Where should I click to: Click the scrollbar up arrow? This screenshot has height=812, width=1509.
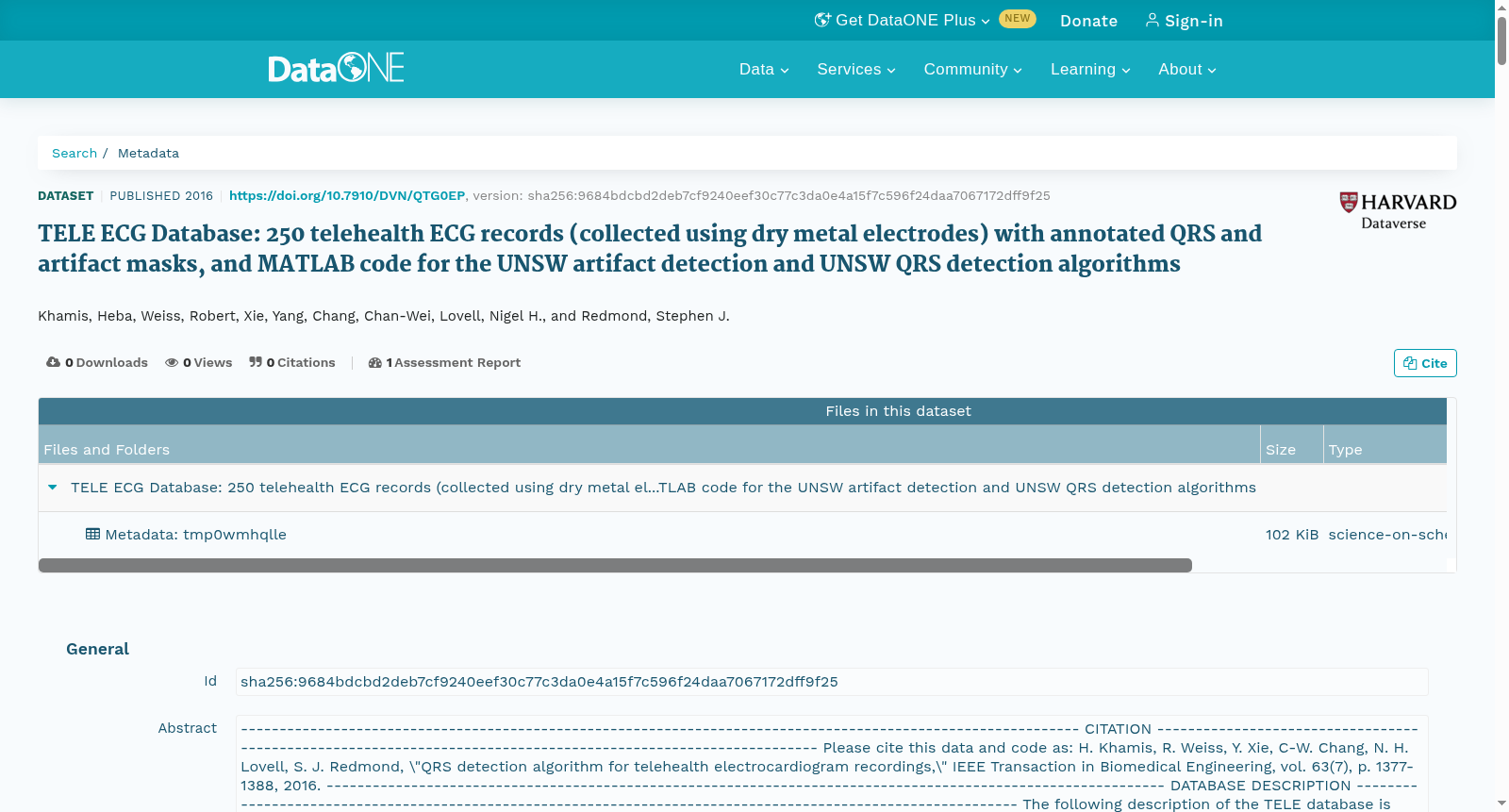(1501, 8)
